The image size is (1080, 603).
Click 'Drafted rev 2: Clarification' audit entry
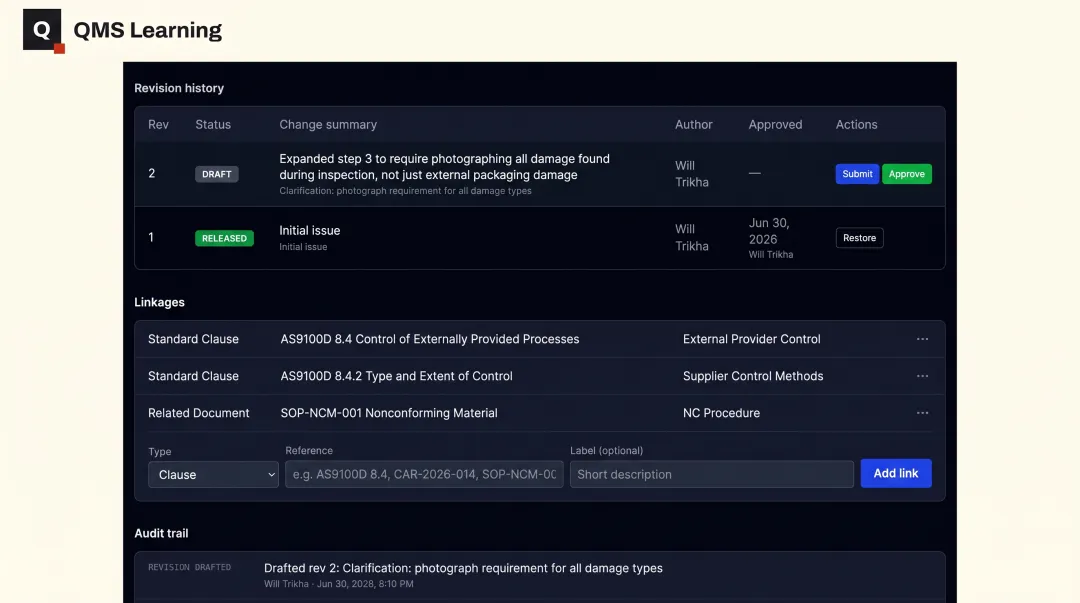(x=463, y=568)
